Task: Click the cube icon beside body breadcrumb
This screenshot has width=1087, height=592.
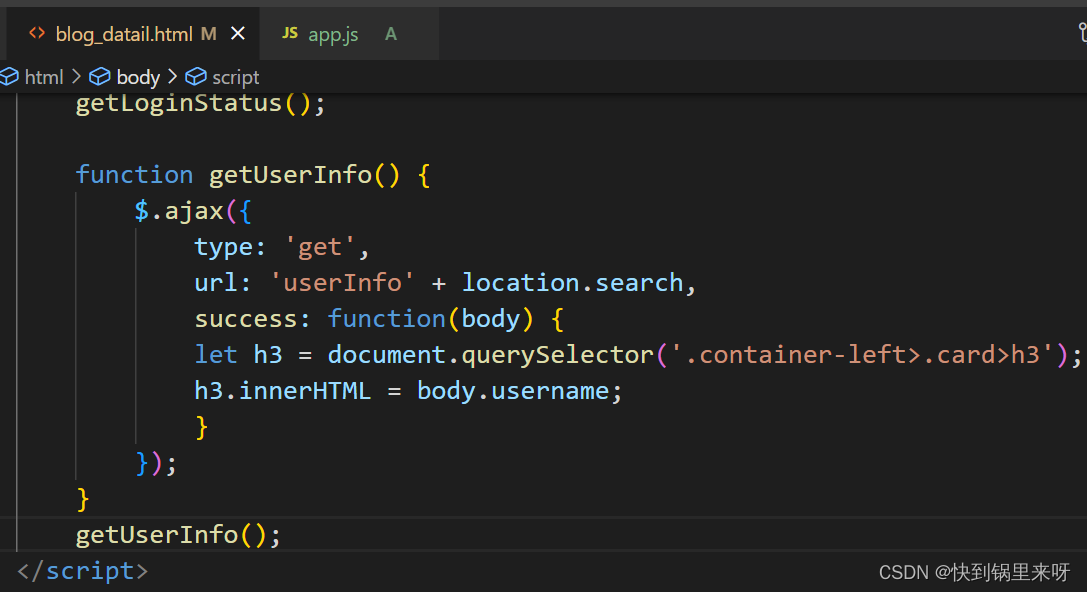Action: point(100,77)
